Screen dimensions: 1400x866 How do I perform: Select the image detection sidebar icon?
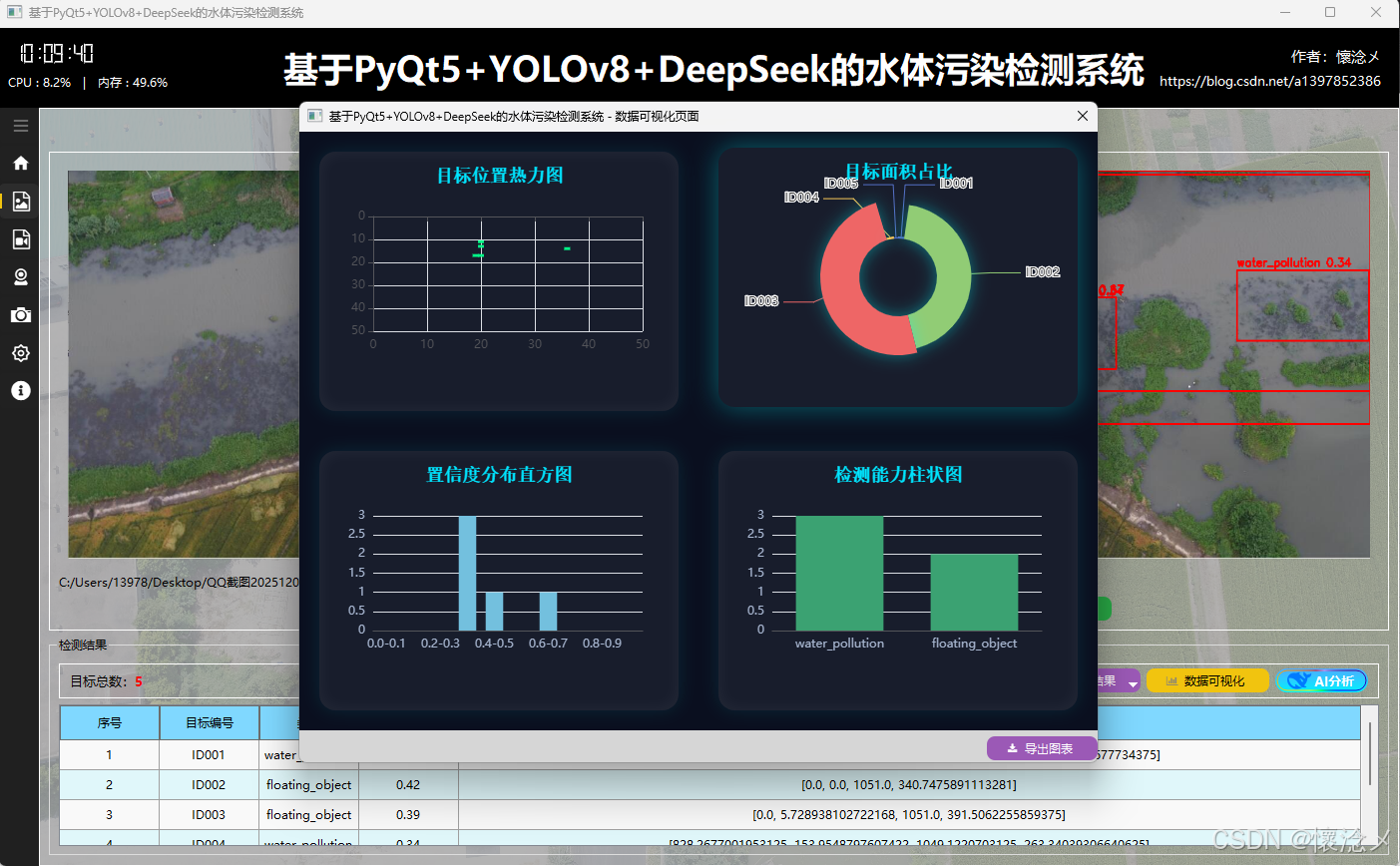20,202
